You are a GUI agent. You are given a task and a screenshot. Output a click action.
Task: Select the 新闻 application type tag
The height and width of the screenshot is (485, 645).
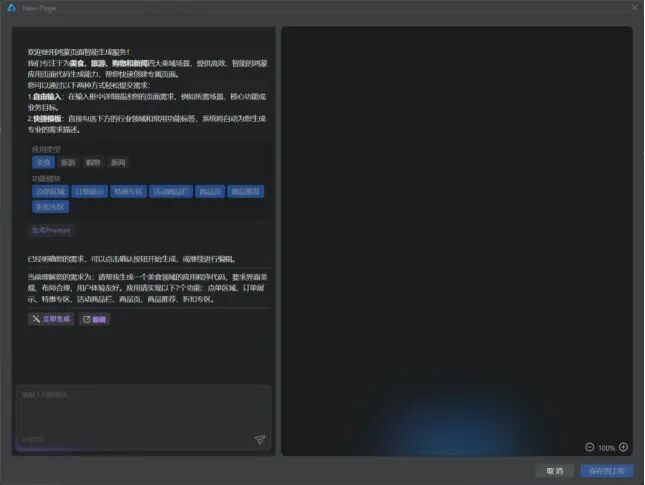tap(118, 162)
